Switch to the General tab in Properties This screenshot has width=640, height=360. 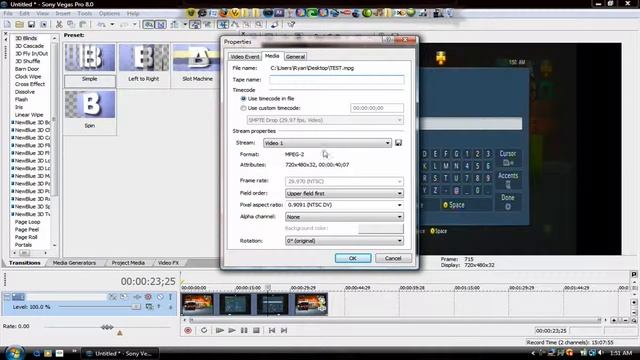[295, 57]
